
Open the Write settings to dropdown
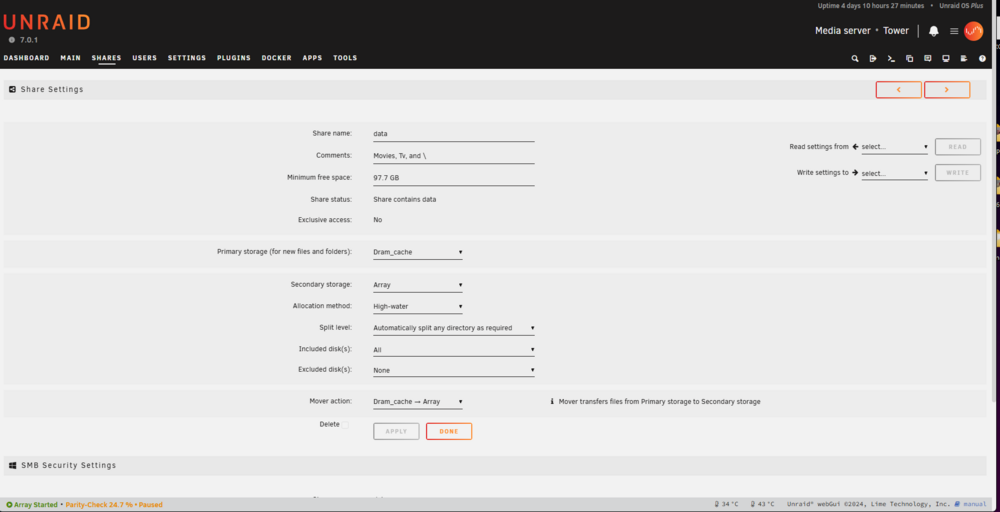pyautogui.click(x=895, y=173)
